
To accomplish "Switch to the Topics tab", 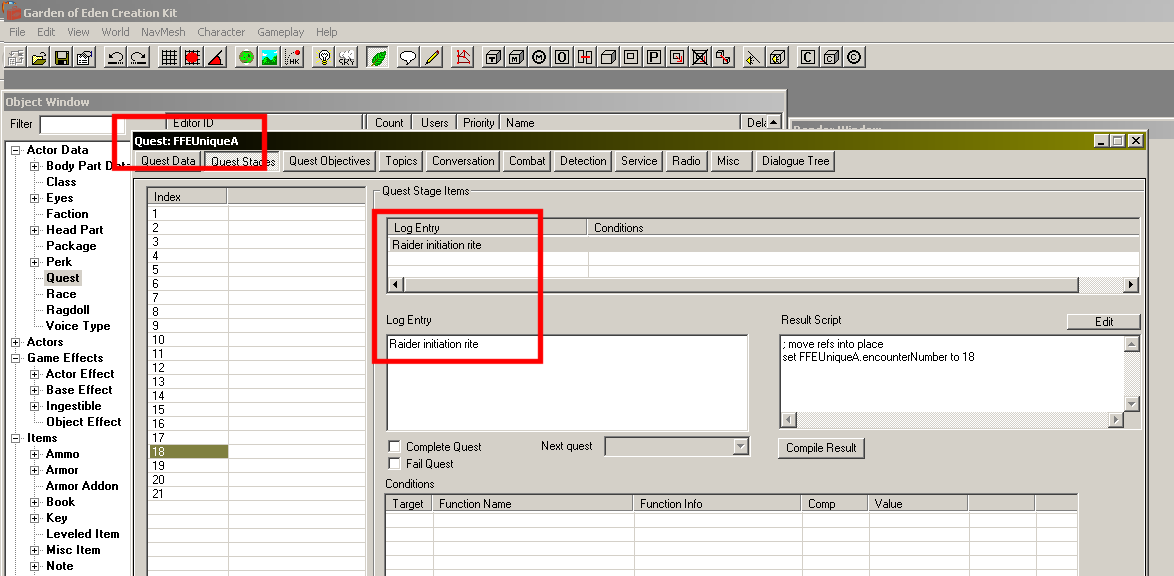I will coord(401,161).
